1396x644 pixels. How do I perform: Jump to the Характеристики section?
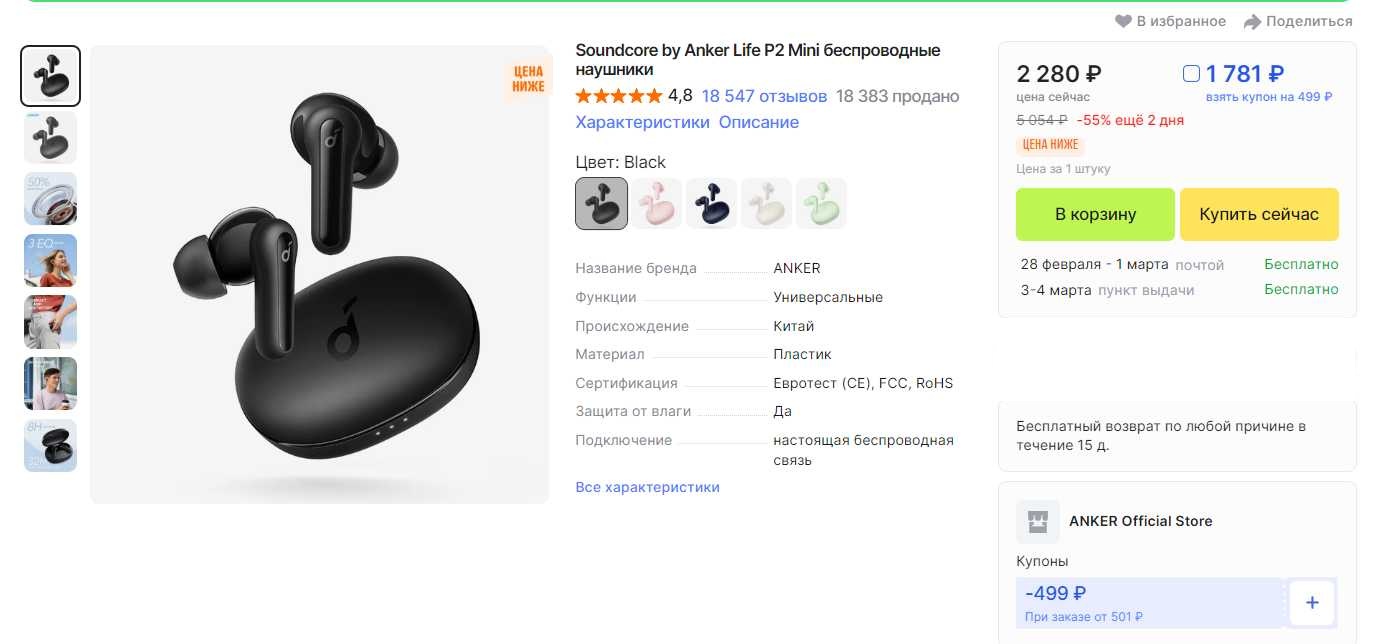click(642, 122)
